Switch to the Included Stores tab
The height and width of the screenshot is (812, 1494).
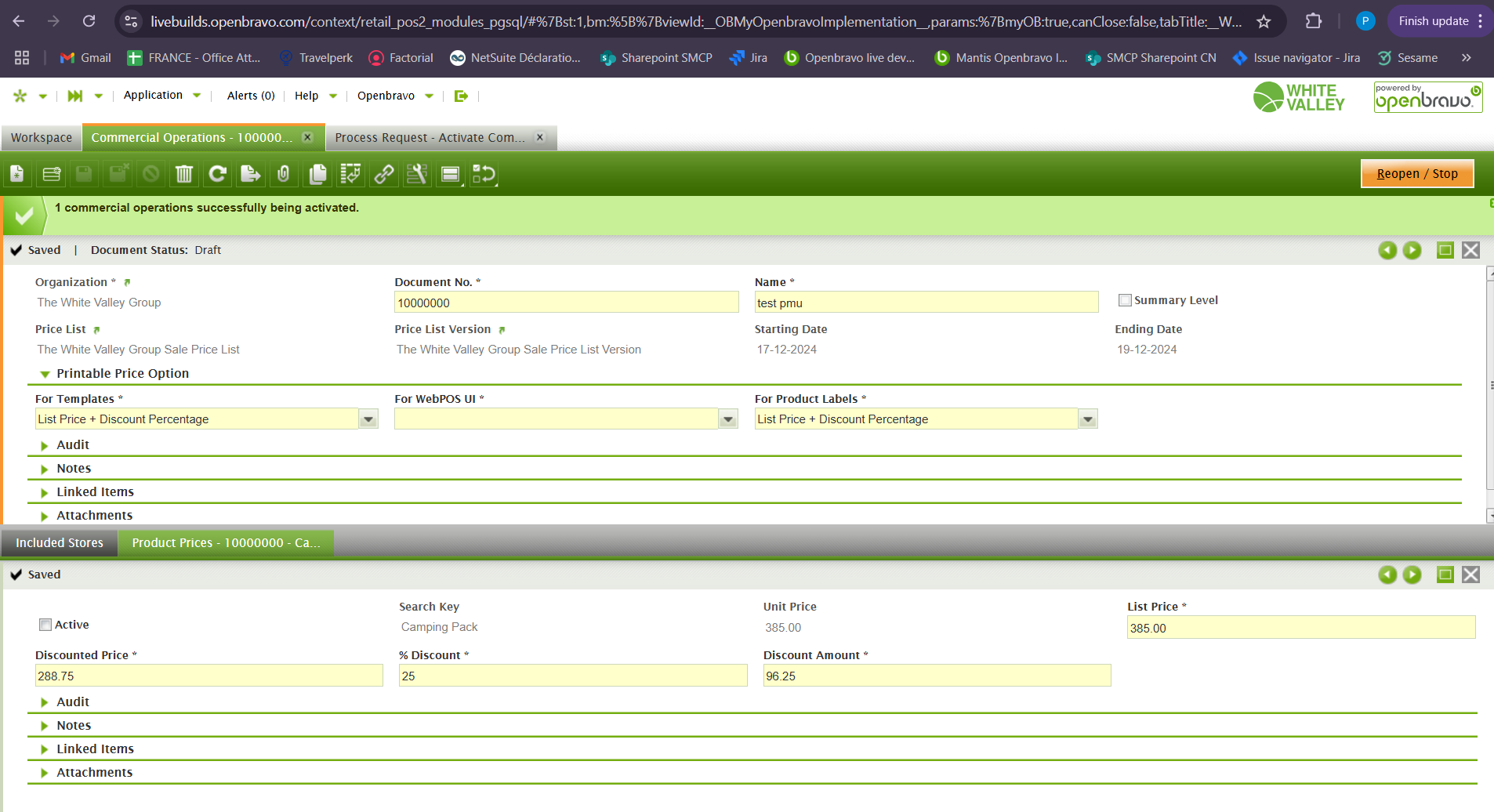(60, 542)
